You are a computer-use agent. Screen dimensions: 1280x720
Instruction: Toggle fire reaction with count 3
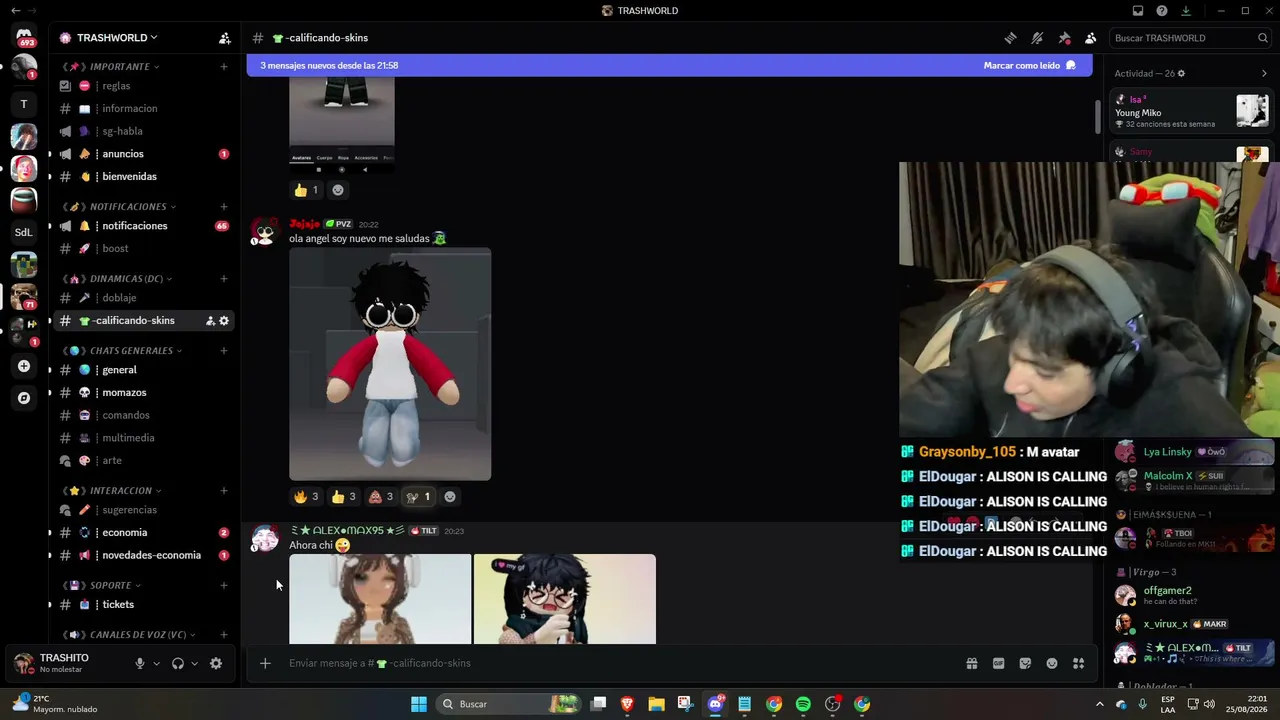click(306, 497)
